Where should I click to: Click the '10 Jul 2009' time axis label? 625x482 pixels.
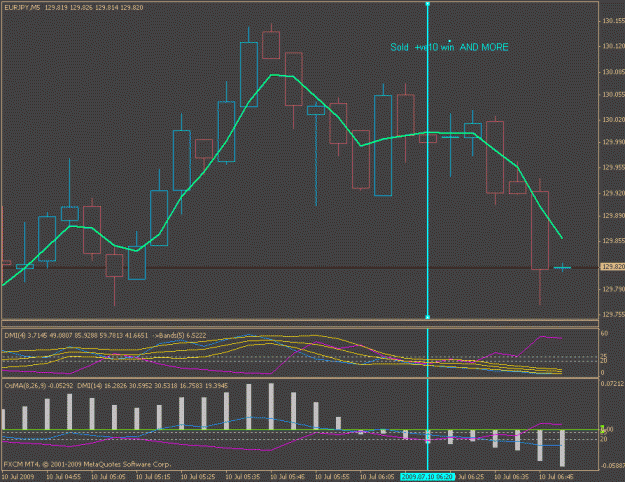18,477
